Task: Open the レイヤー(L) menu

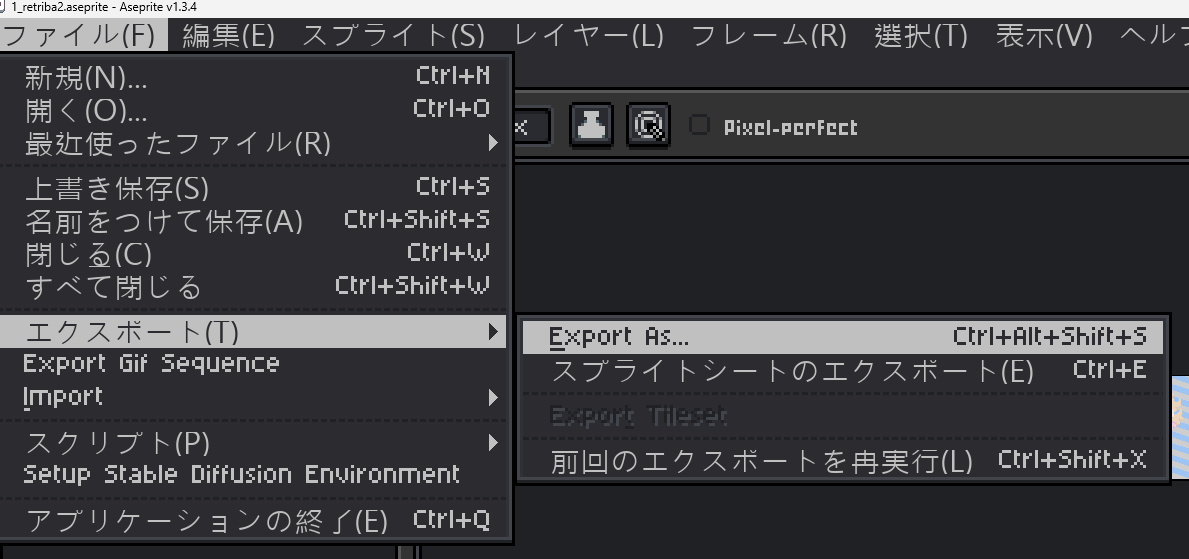Action: [588, 35]
